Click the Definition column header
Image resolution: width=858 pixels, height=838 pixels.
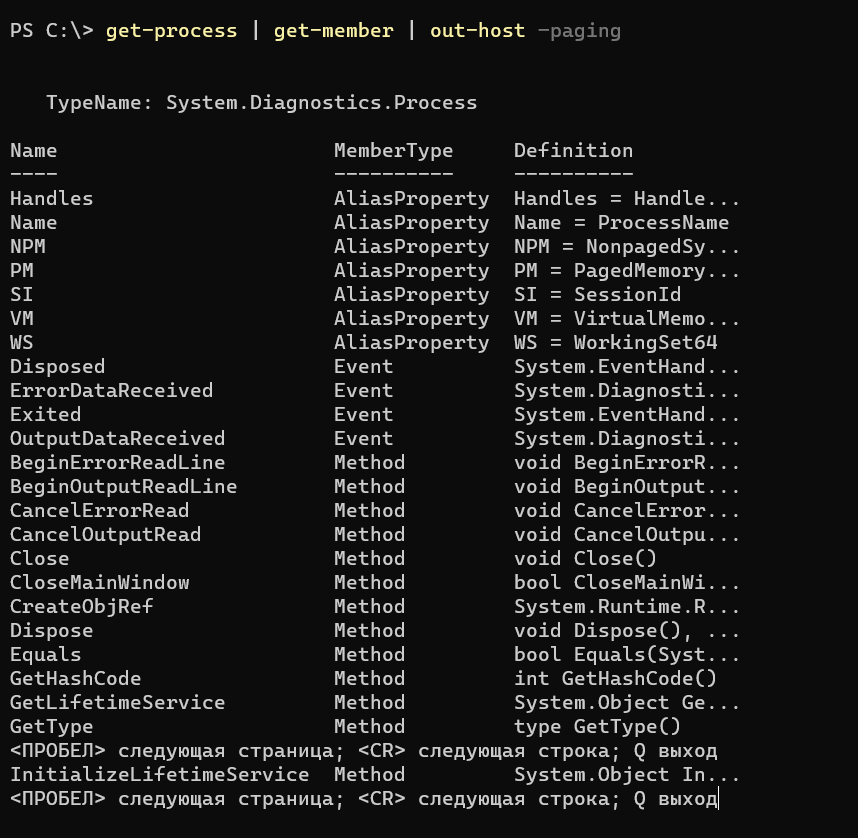pos(573,151)
